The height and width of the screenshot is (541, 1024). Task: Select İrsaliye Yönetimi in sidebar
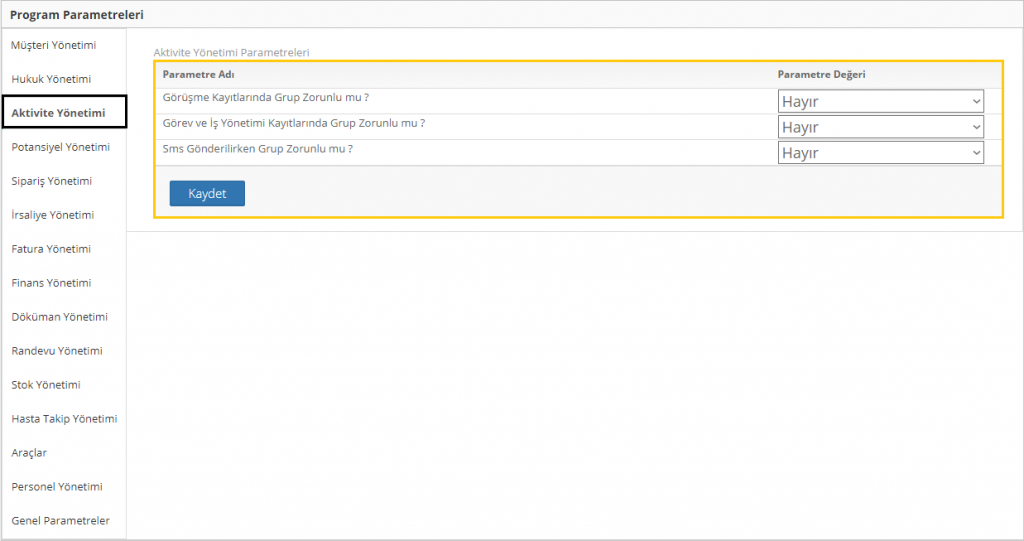[52, 215]
